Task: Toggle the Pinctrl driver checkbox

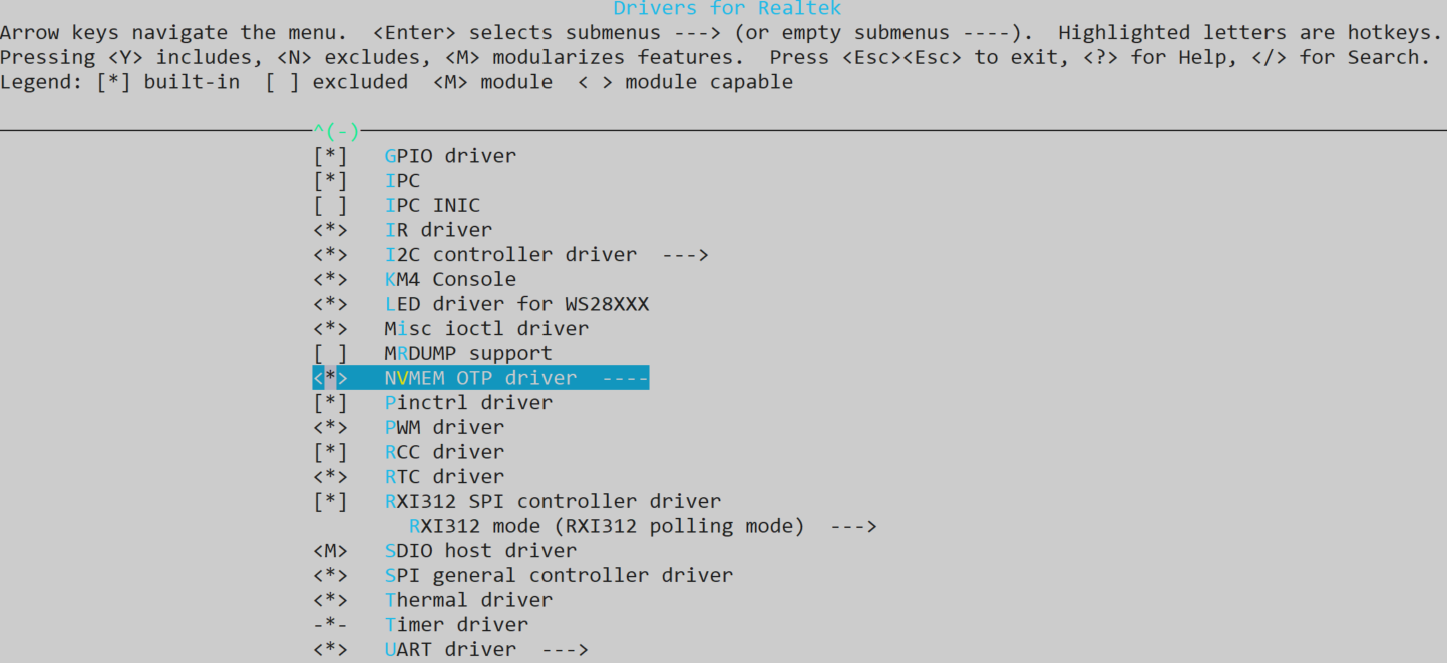Action: tap(330, 402)
